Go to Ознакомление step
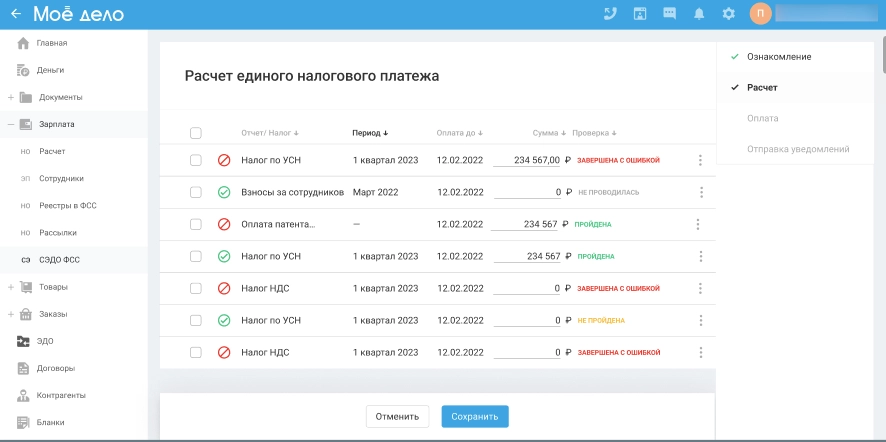This screenshot has height=442, width=886. (779, 57)
